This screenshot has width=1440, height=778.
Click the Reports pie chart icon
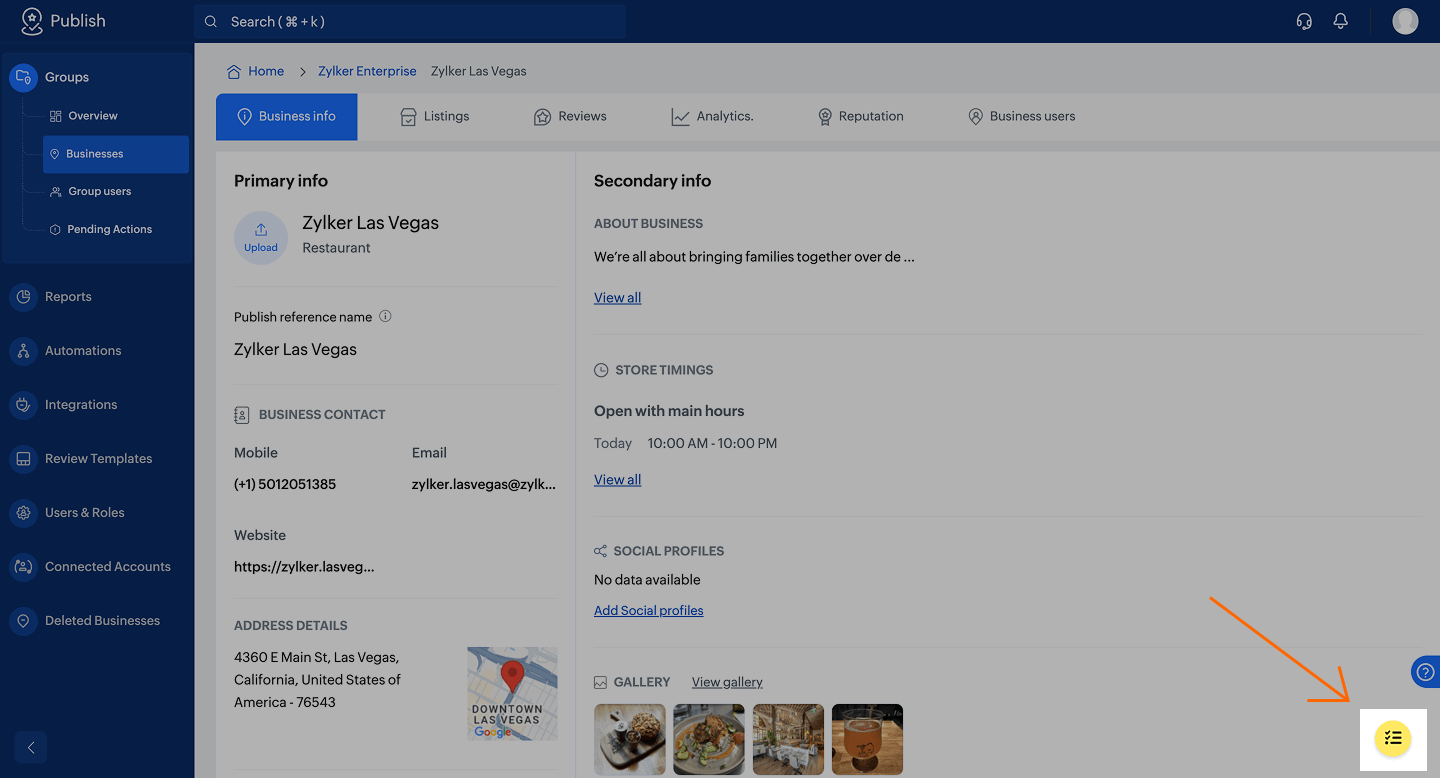pyautogui.click(x=23, y=297)
